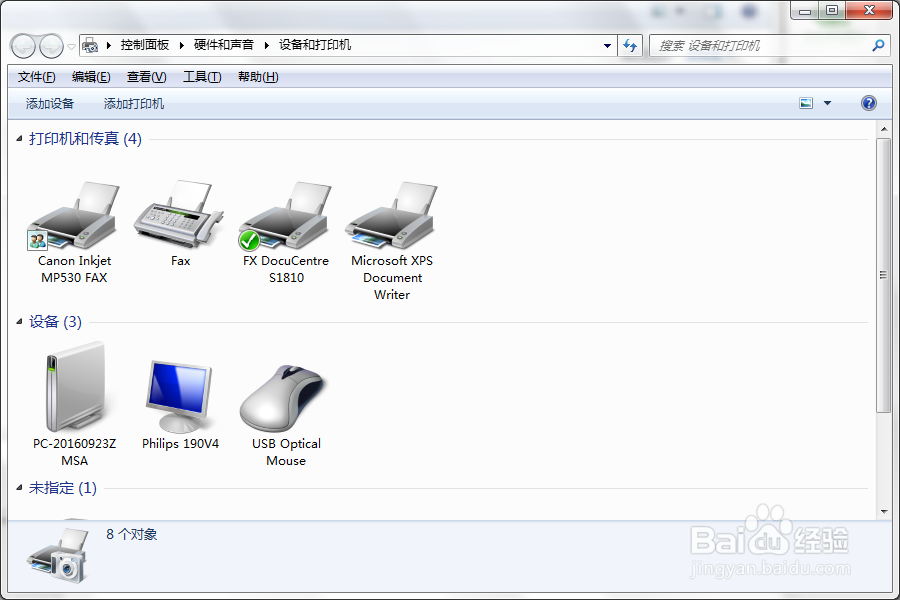Go to 硬件和声音 in the breadcrumb
900x600 pixels.
(224, 45)
